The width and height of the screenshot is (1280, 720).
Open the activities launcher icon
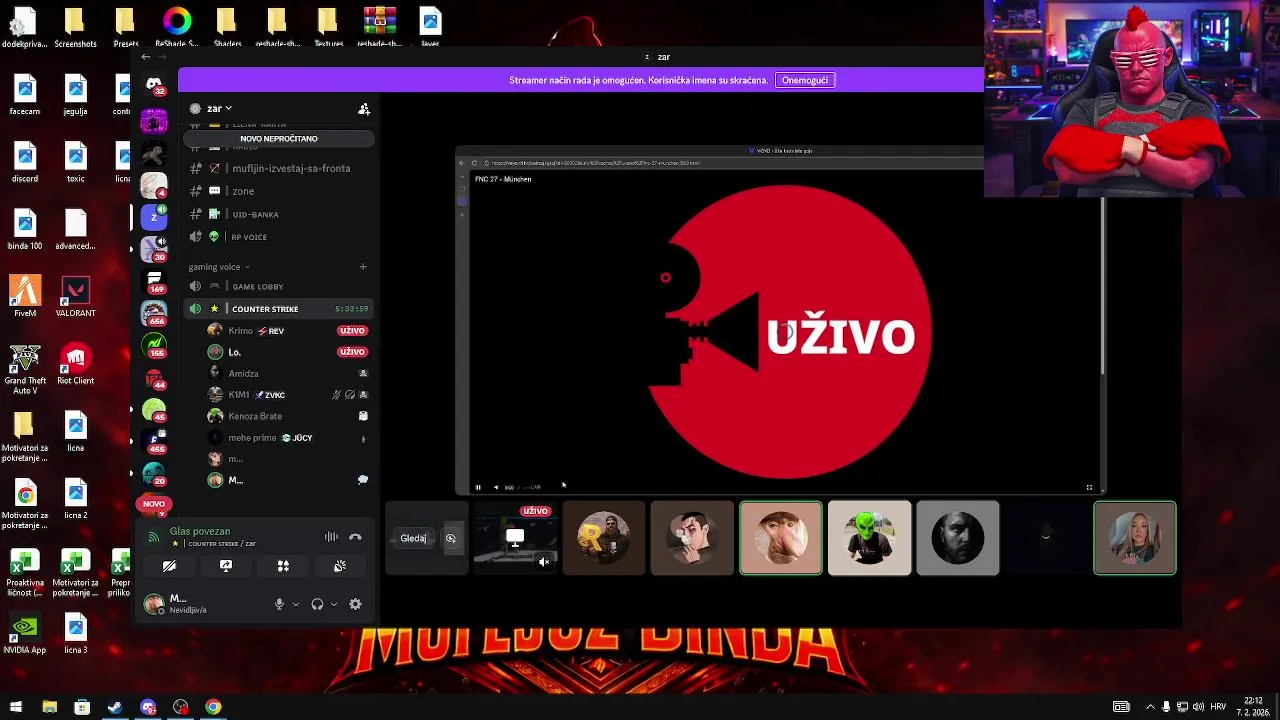coord(283,566)
